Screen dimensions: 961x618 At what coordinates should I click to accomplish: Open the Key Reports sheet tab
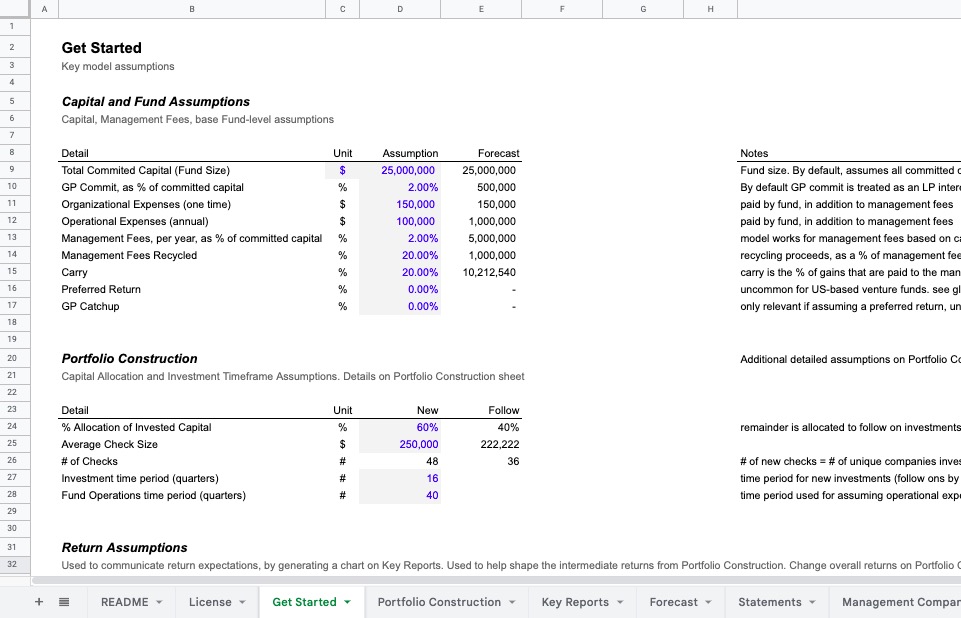tap(575, 602)
